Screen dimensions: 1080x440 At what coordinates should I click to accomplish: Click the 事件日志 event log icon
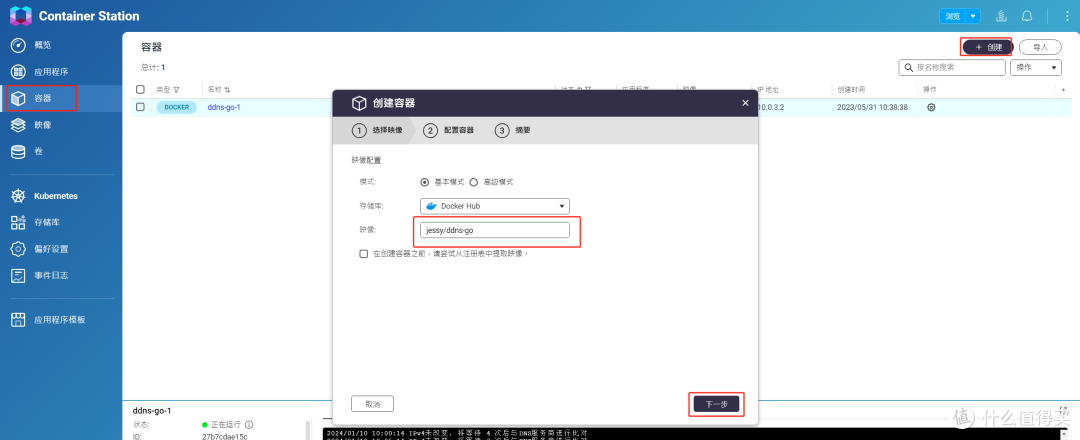pyautogui.click(x=19, y=275)
